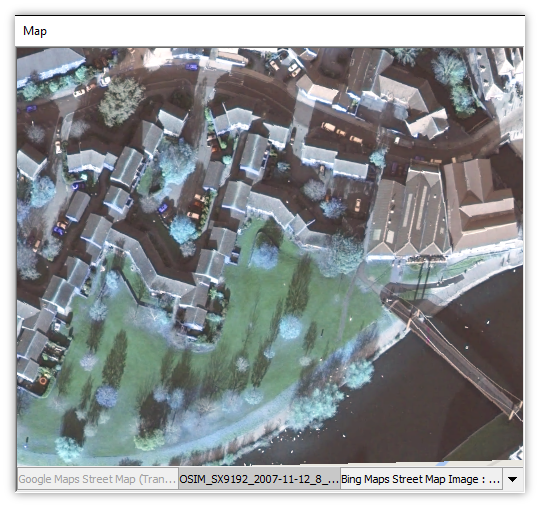Click the pale round tree inside the hedged lawn nook
The height and width of the screenshot is (508, 540).
tap(265, 256)
